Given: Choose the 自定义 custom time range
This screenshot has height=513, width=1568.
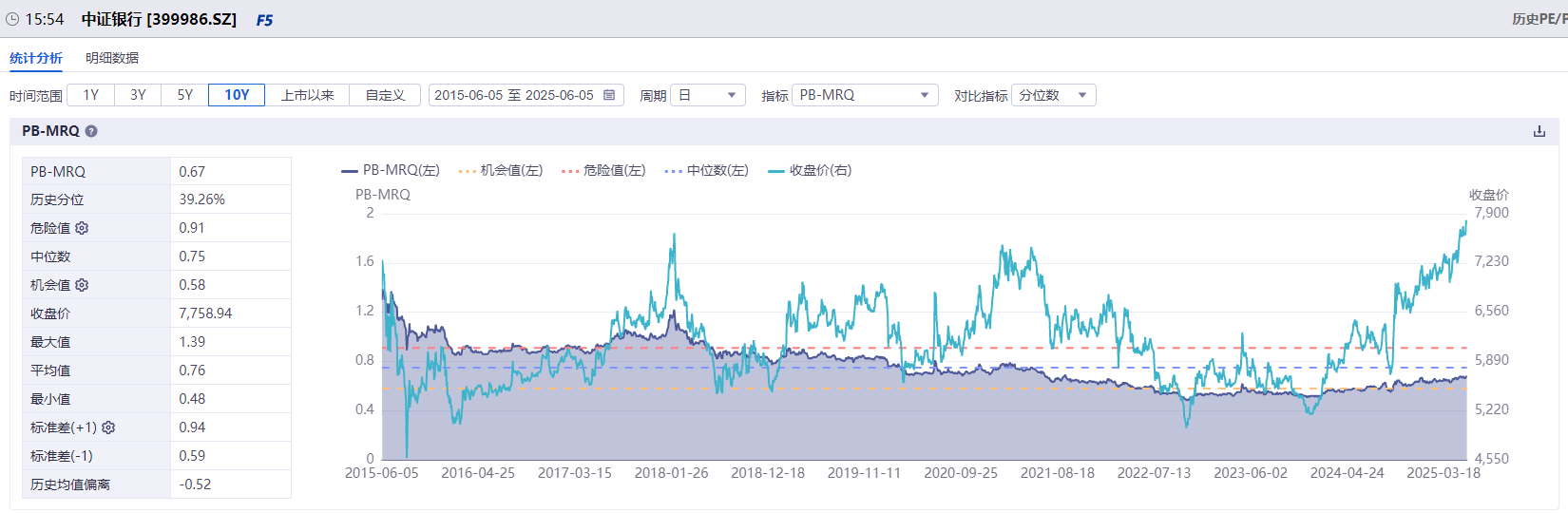Looking at the screenshot, I should (x=385, y=95).
